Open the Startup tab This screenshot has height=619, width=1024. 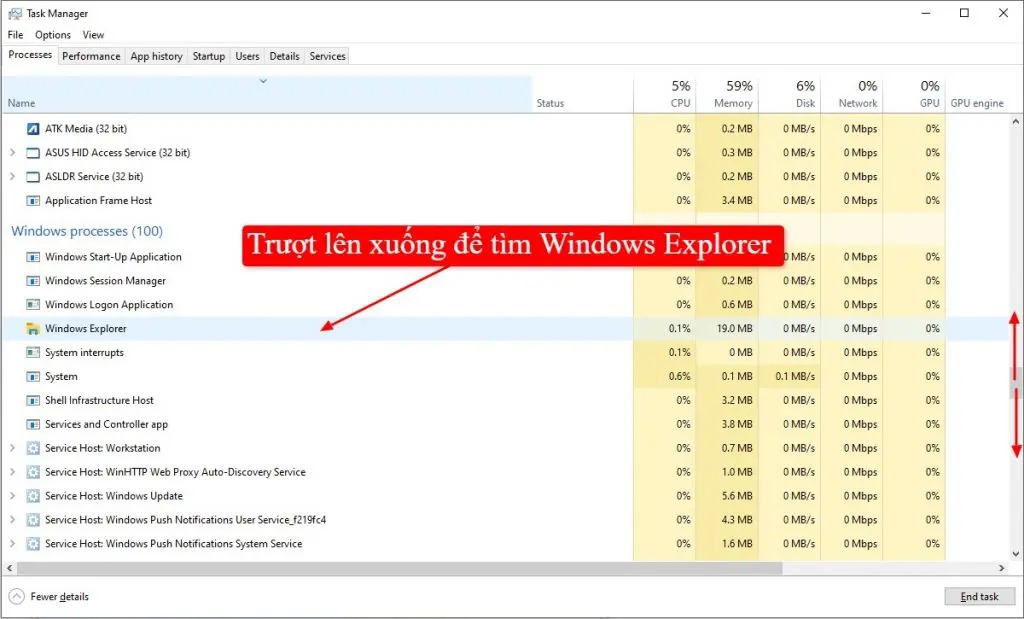[208, 56]
